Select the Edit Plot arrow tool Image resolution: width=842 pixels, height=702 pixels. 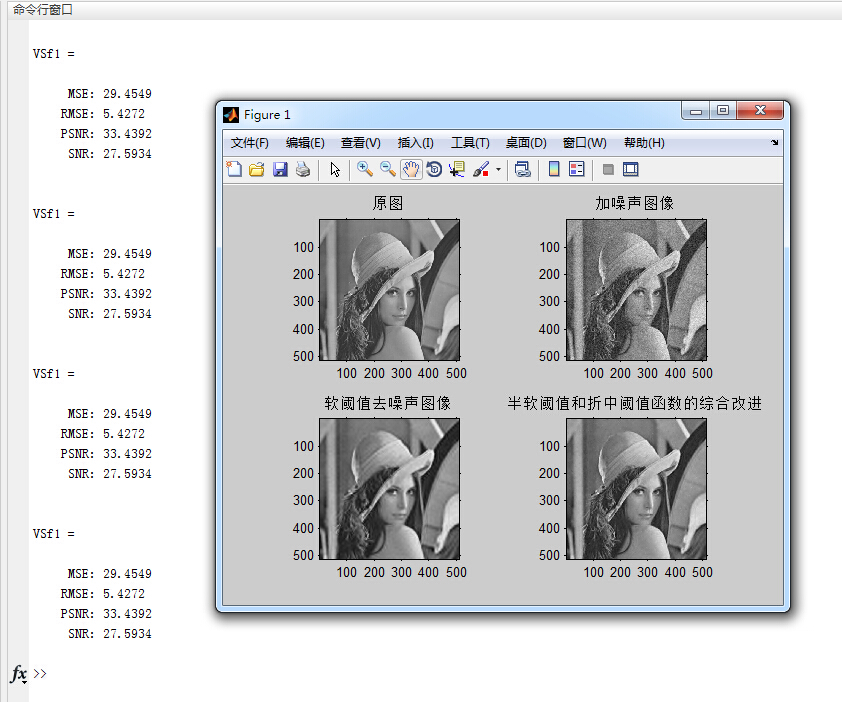pyautogui.click(x=335, y=170)
